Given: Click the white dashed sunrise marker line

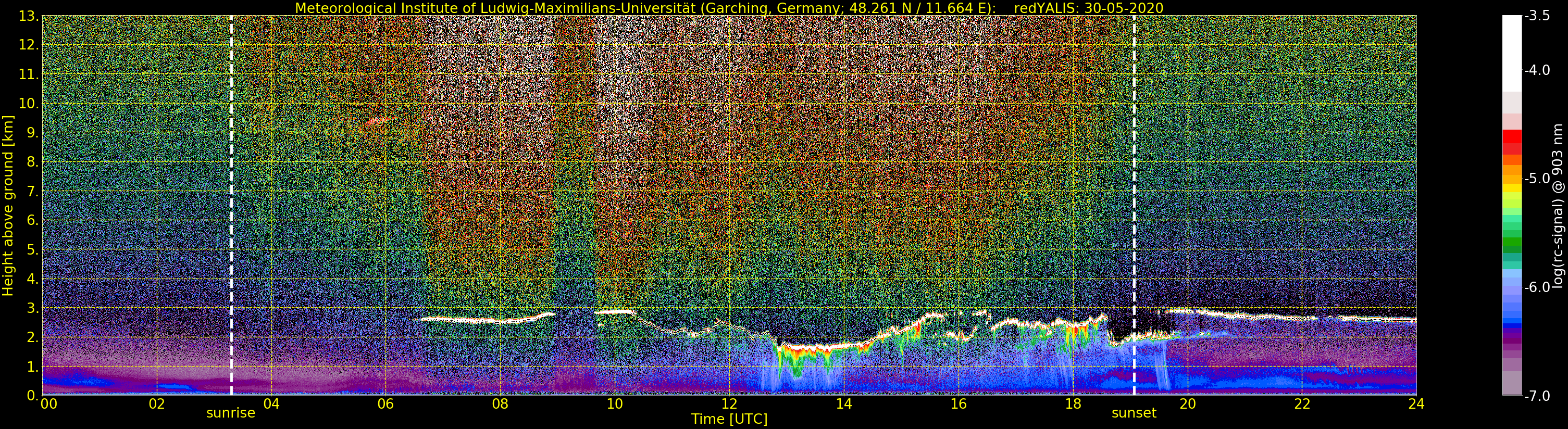Looking at the screenshot, I should click(x=231, y=206).
